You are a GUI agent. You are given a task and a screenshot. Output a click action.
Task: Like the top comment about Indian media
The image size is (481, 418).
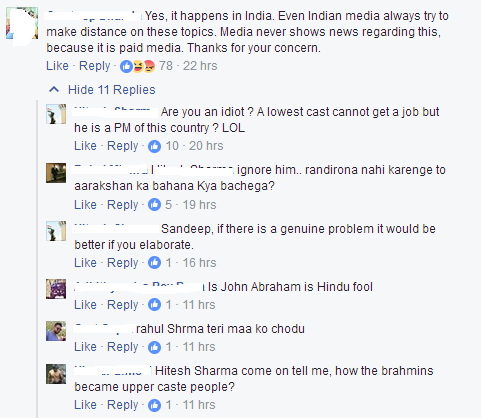57,66
